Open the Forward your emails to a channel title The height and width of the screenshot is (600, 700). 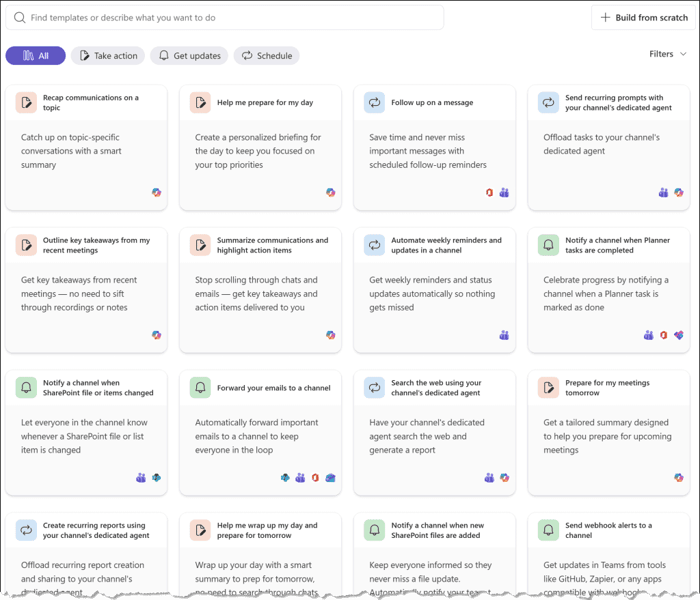274,388
